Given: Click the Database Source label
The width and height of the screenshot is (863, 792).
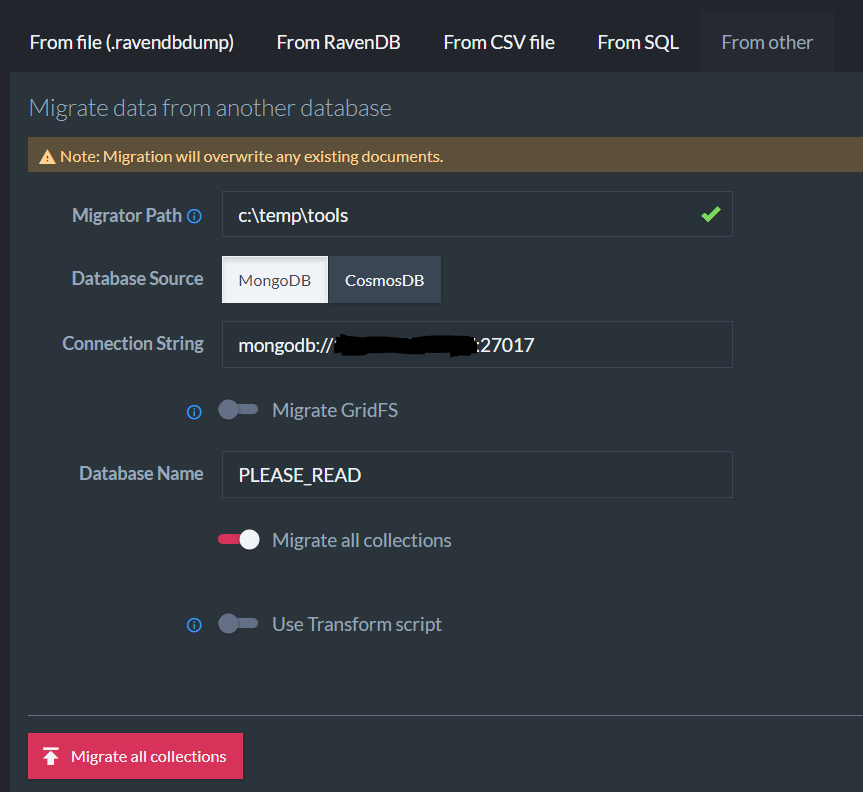Looking at the screenshot, I should pyautogui.click(x=138, y=278).
